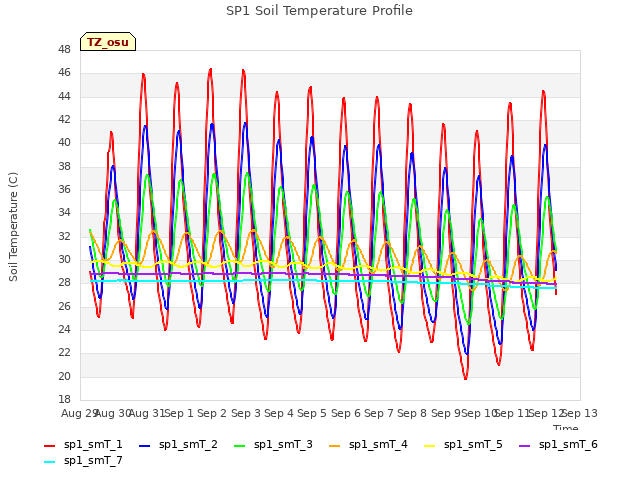The image size is (640, 480).
Task: Click the y-axis tick value 30
Action: click(x=64, y=260)
